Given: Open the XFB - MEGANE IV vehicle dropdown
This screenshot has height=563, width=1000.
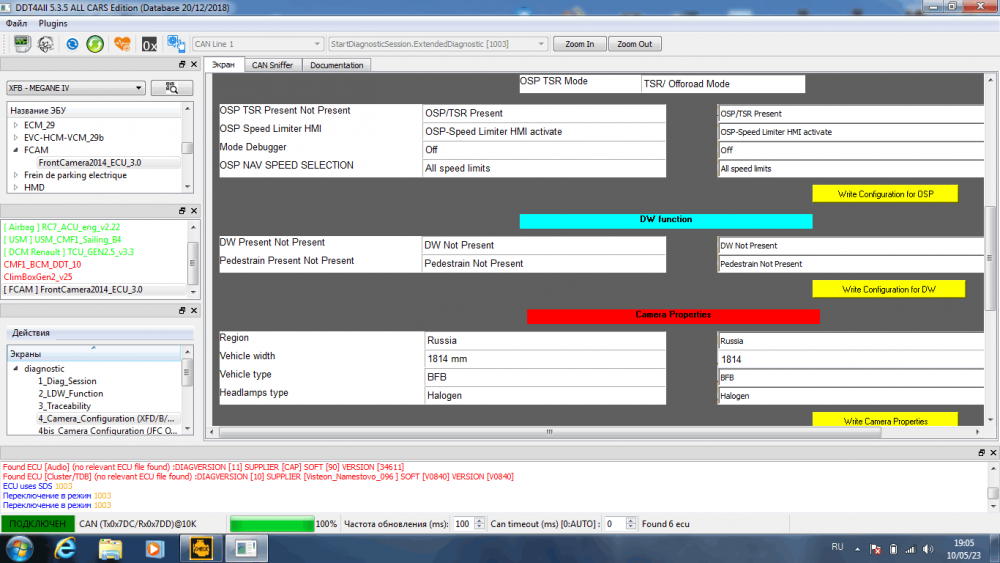Looking at the screenshot, I should click(76, 88).
